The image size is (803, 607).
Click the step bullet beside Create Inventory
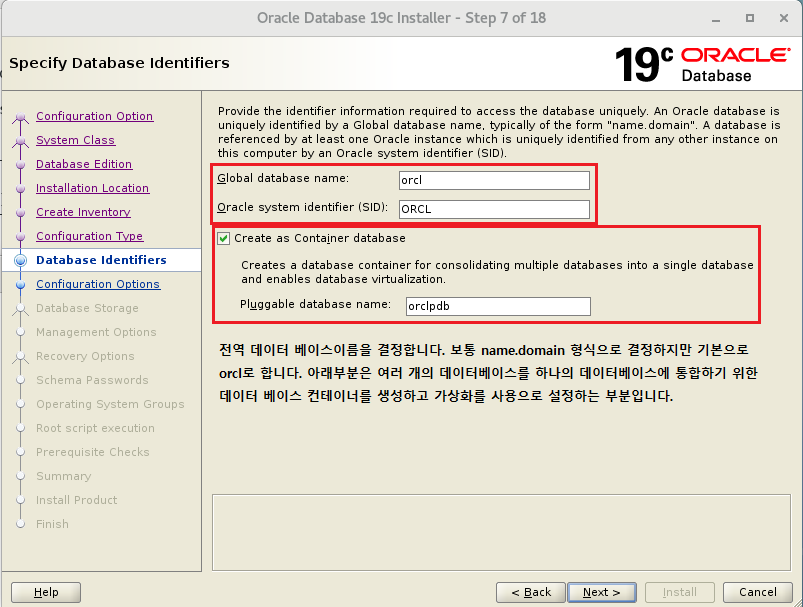pos(20,213)
